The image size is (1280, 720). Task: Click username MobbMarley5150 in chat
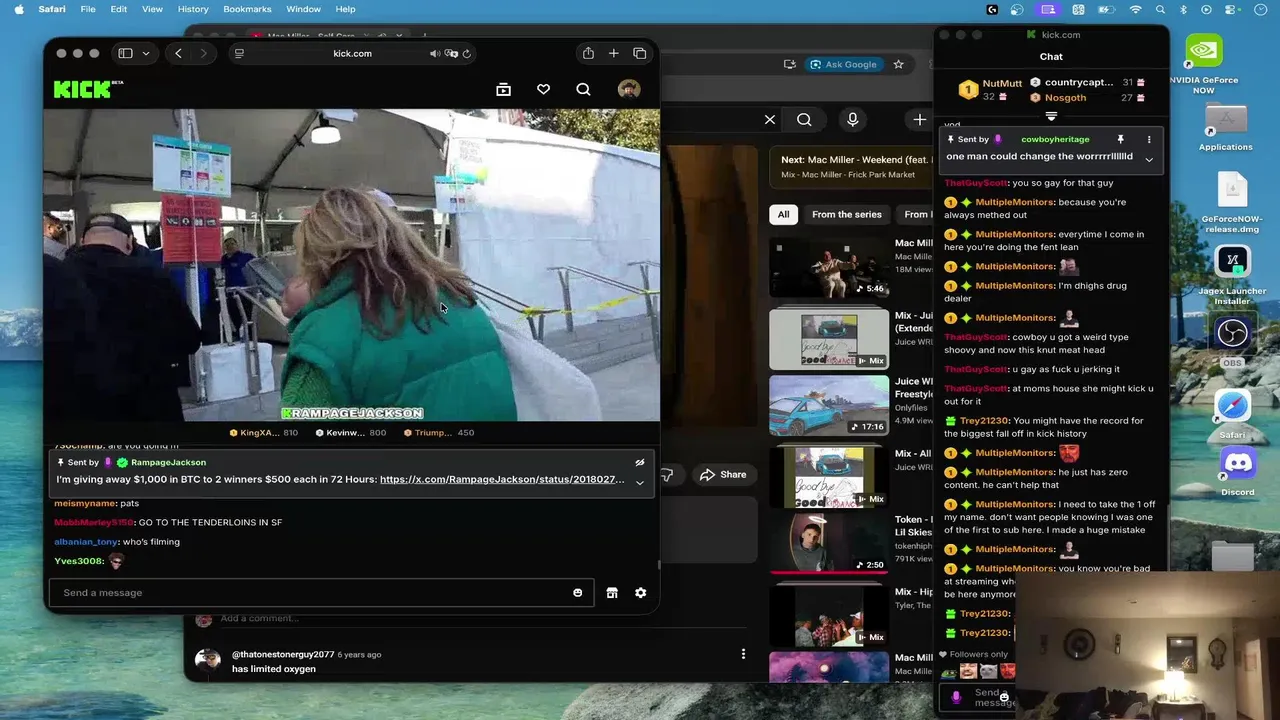coord(93,522)
